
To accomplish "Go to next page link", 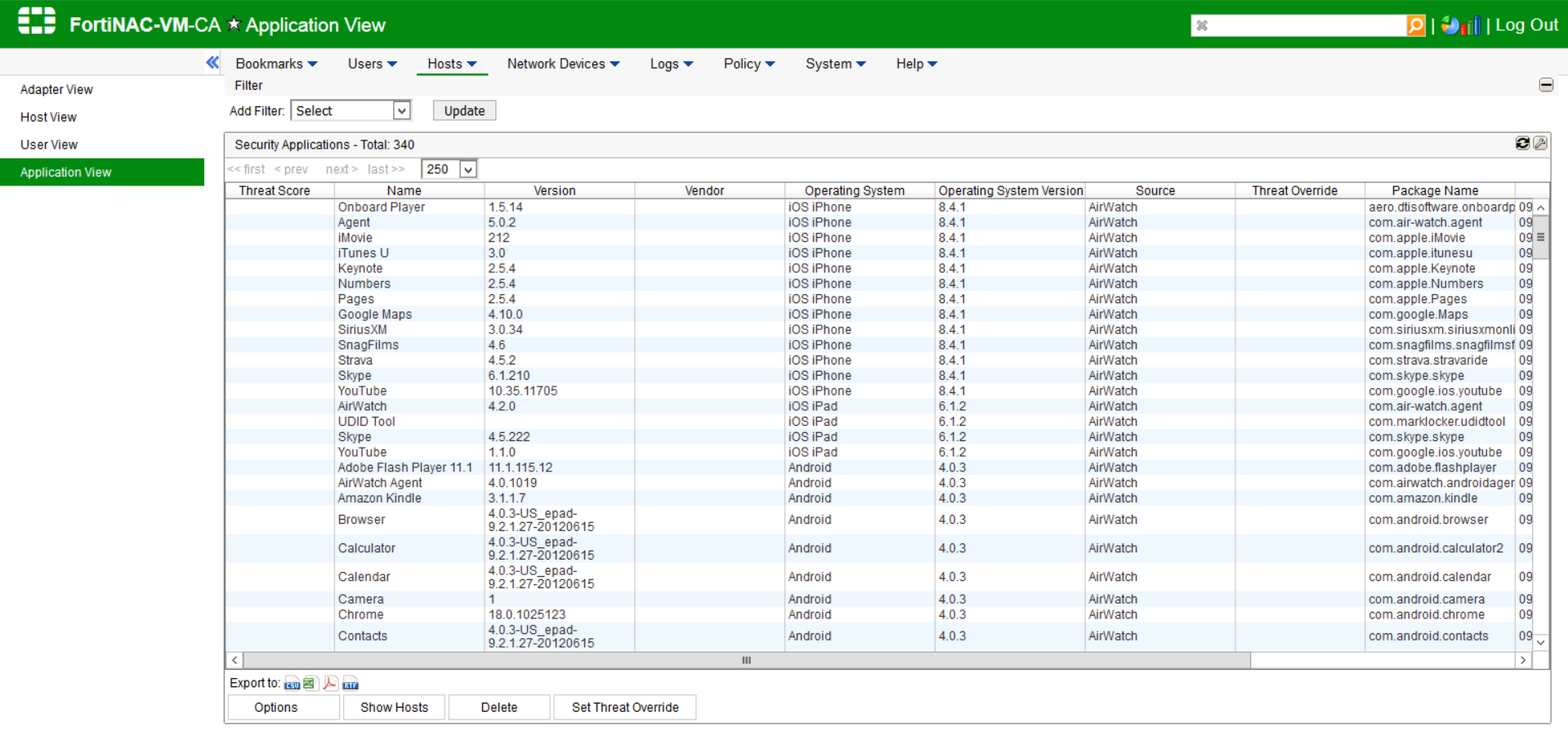I will click(x=342, y=169).
